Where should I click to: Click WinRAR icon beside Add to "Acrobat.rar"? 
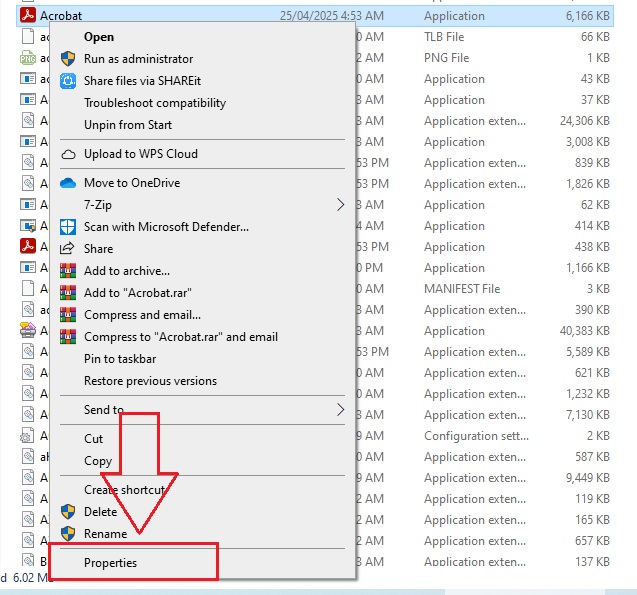click(68, 293)
